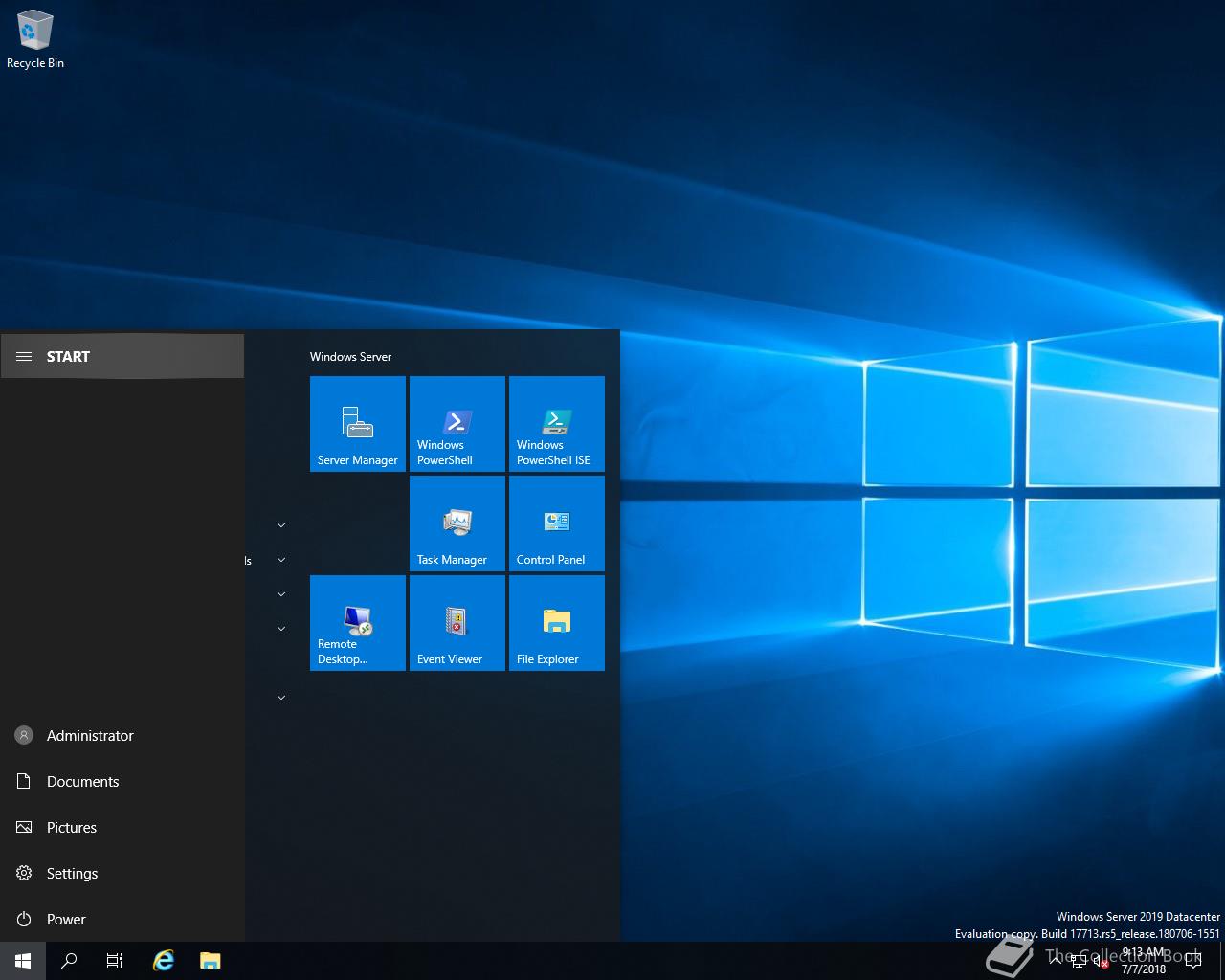Start Task Manager from its tile

(457, 523)
